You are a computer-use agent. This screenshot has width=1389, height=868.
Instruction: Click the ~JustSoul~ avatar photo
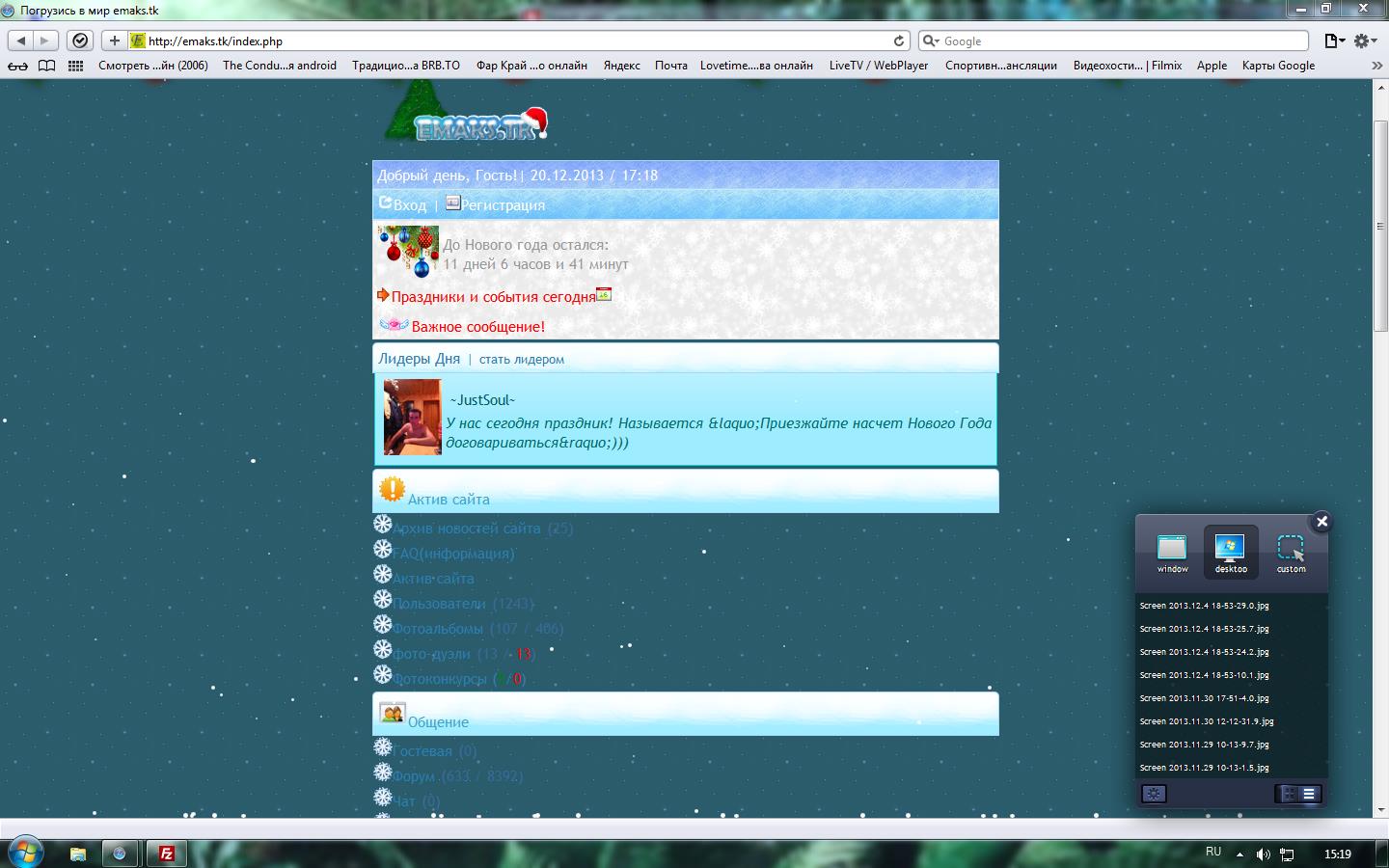412,417
